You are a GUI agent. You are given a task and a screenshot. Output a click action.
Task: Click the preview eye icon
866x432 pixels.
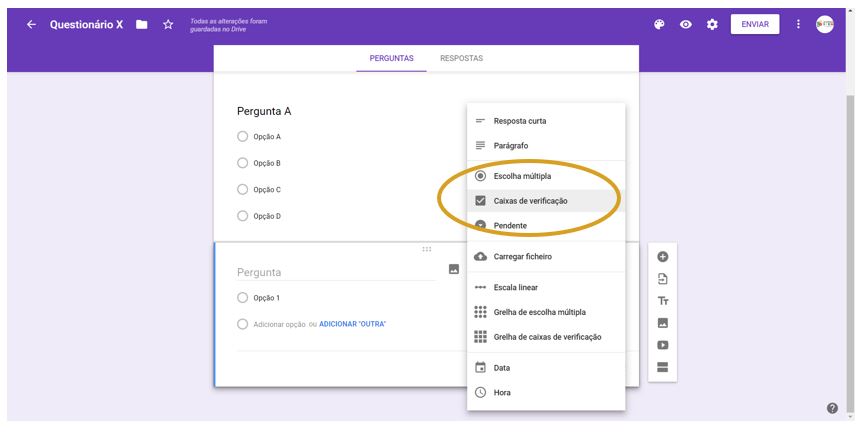click(x=686, y=25)
